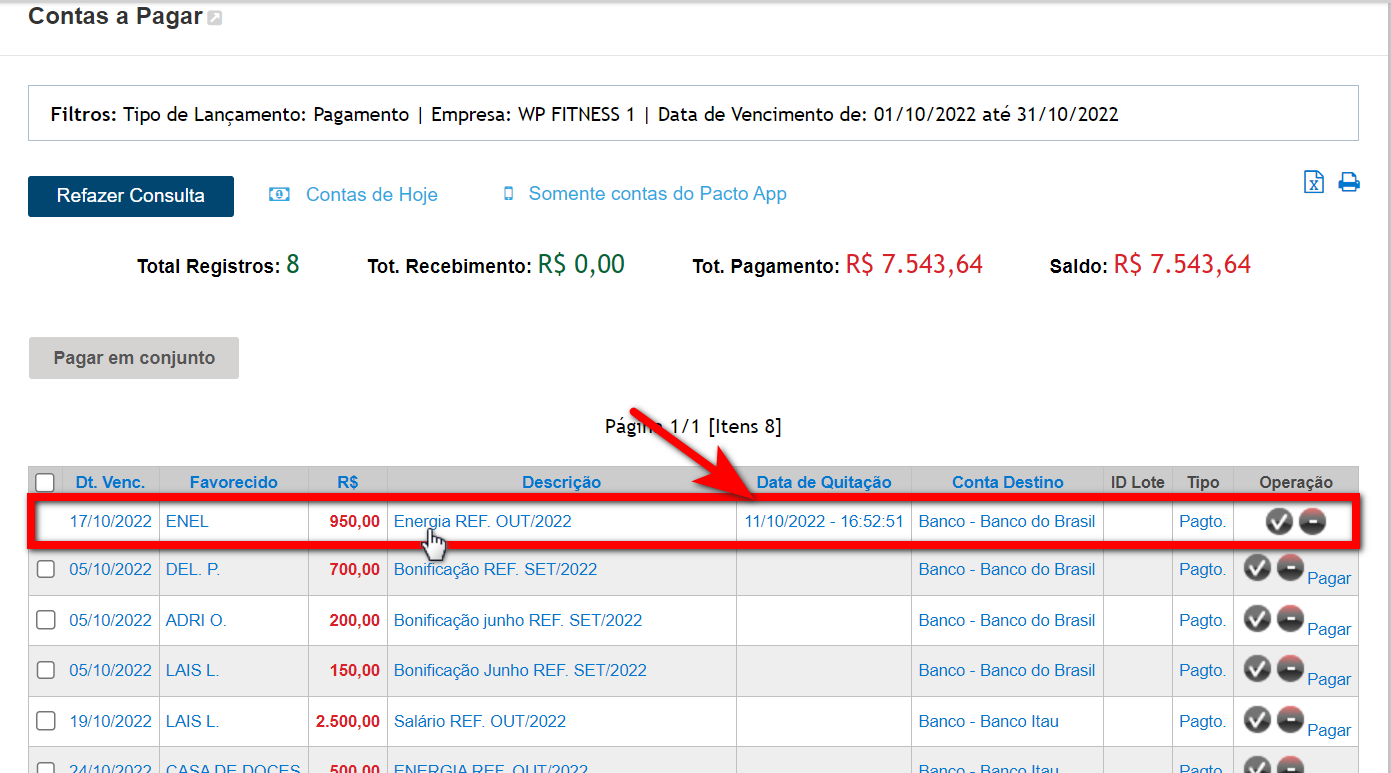Image resolution: width=1391 pixels, height=773 pixels.
Task: Select checkbox for ADRI O. row
Action: (x=45, y=620)
